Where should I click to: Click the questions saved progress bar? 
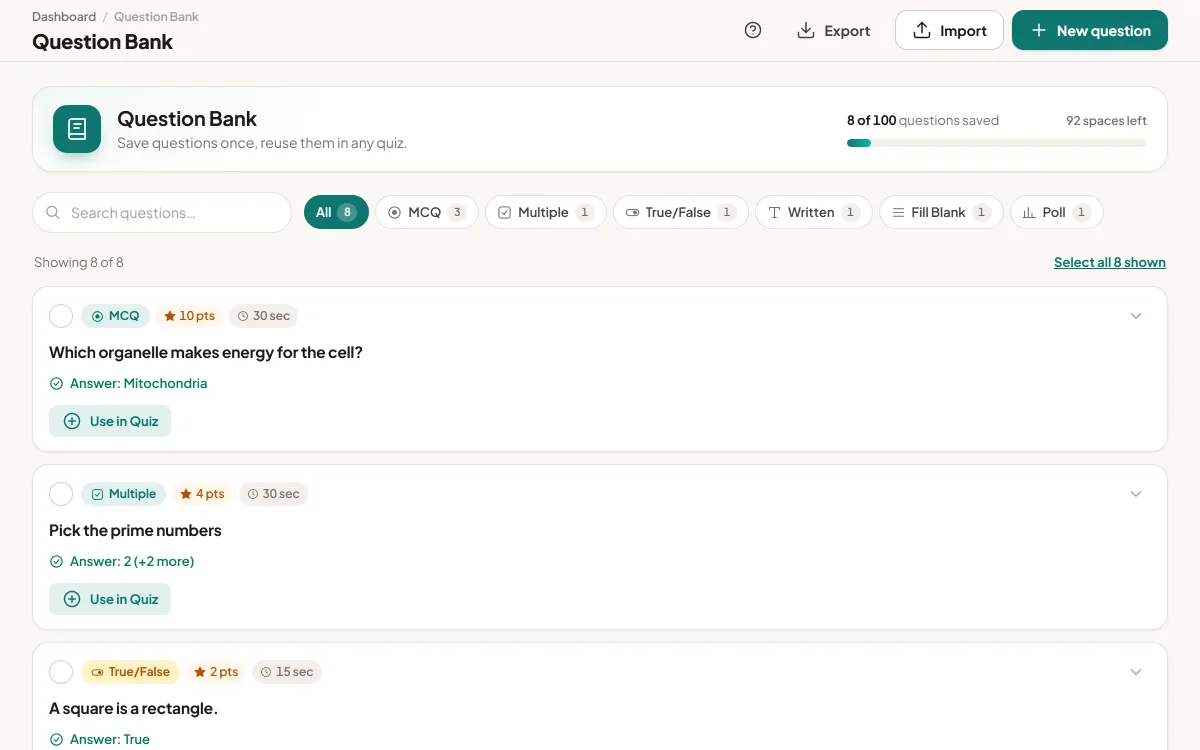click(x=996, y=143)
